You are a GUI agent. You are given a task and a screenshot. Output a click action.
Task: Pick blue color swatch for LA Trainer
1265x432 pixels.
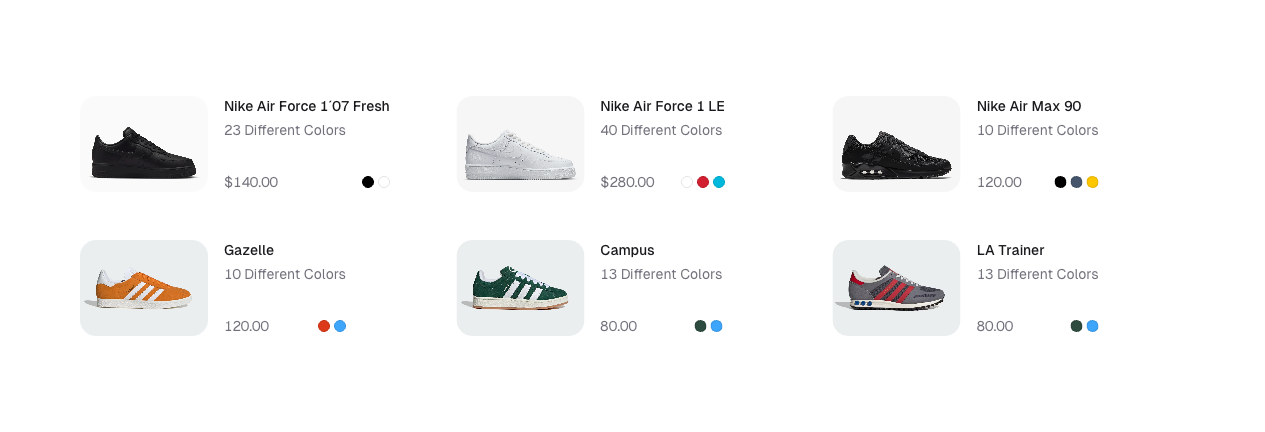[x=1092, y=326]
